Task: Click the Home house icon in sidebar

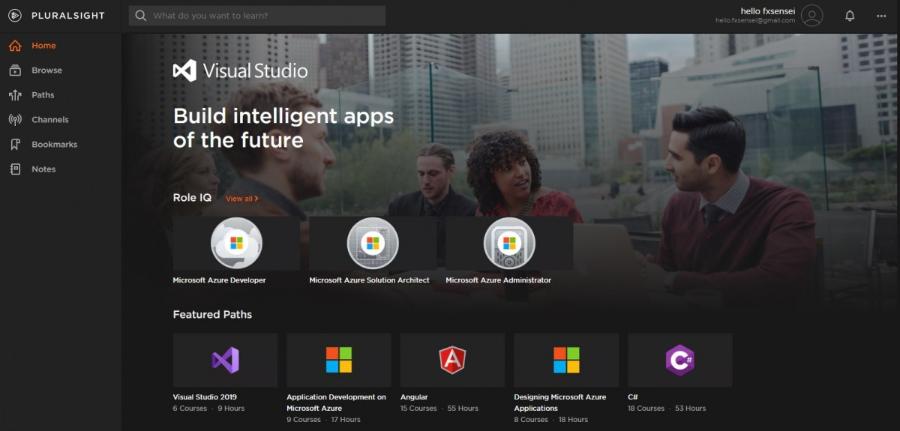Action: [15, 46]
